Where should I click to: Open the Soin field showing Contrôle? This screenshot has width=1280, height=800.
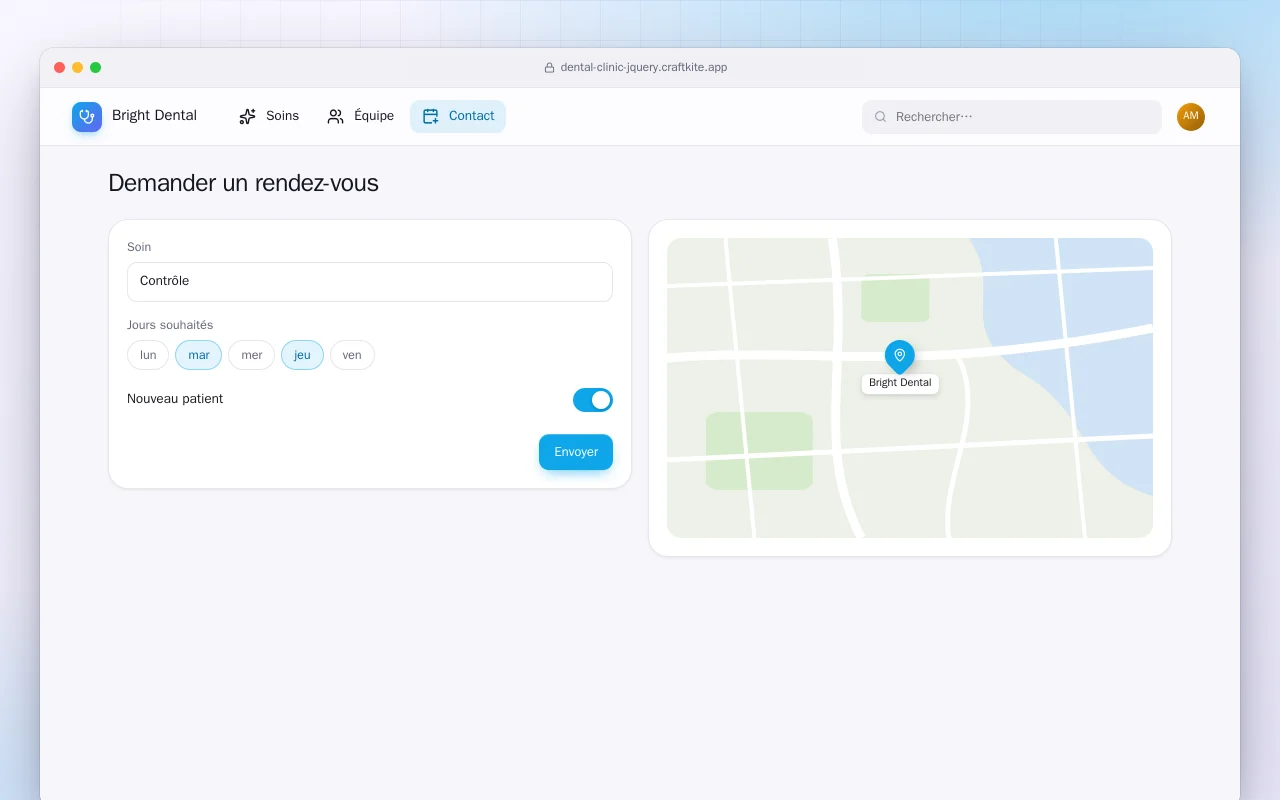(370, 282)
